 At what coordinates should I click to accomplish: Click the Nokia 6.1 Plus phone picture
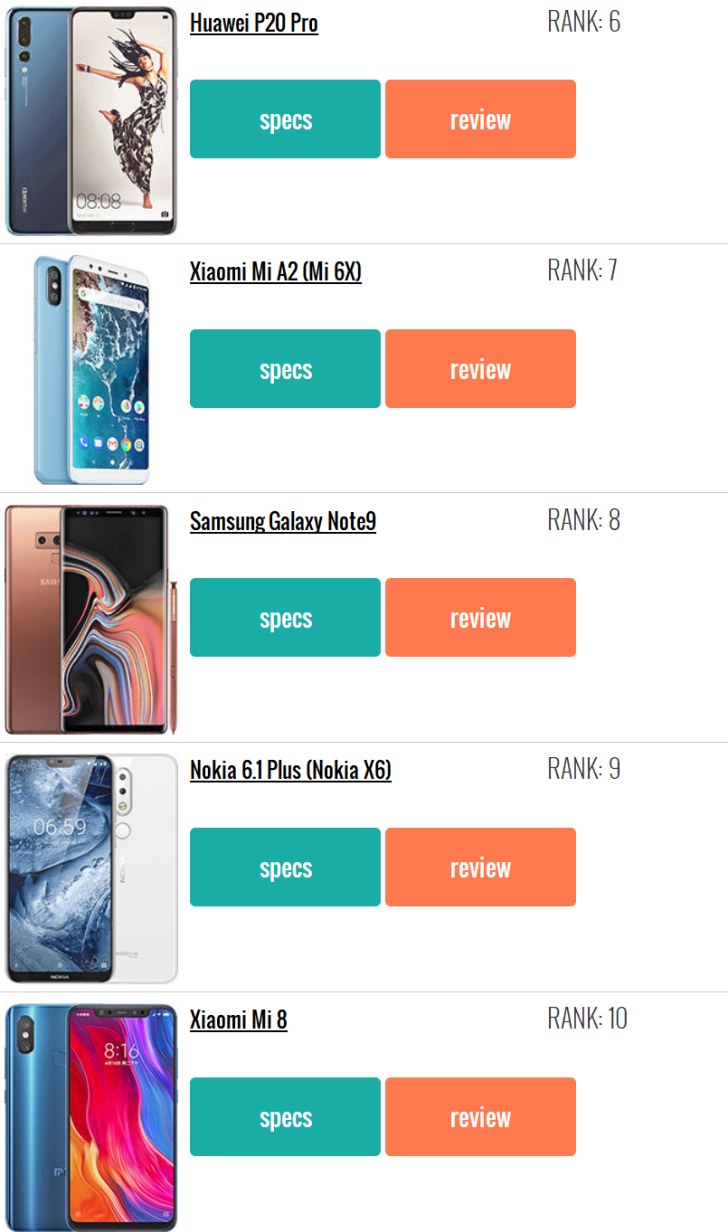point(91,869)
